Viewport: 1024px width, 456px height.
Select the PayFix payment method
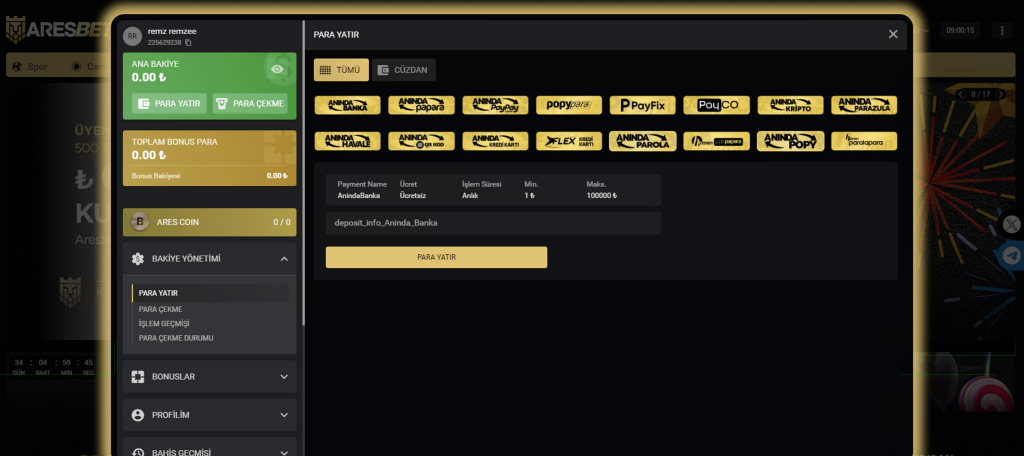[643, 105]
